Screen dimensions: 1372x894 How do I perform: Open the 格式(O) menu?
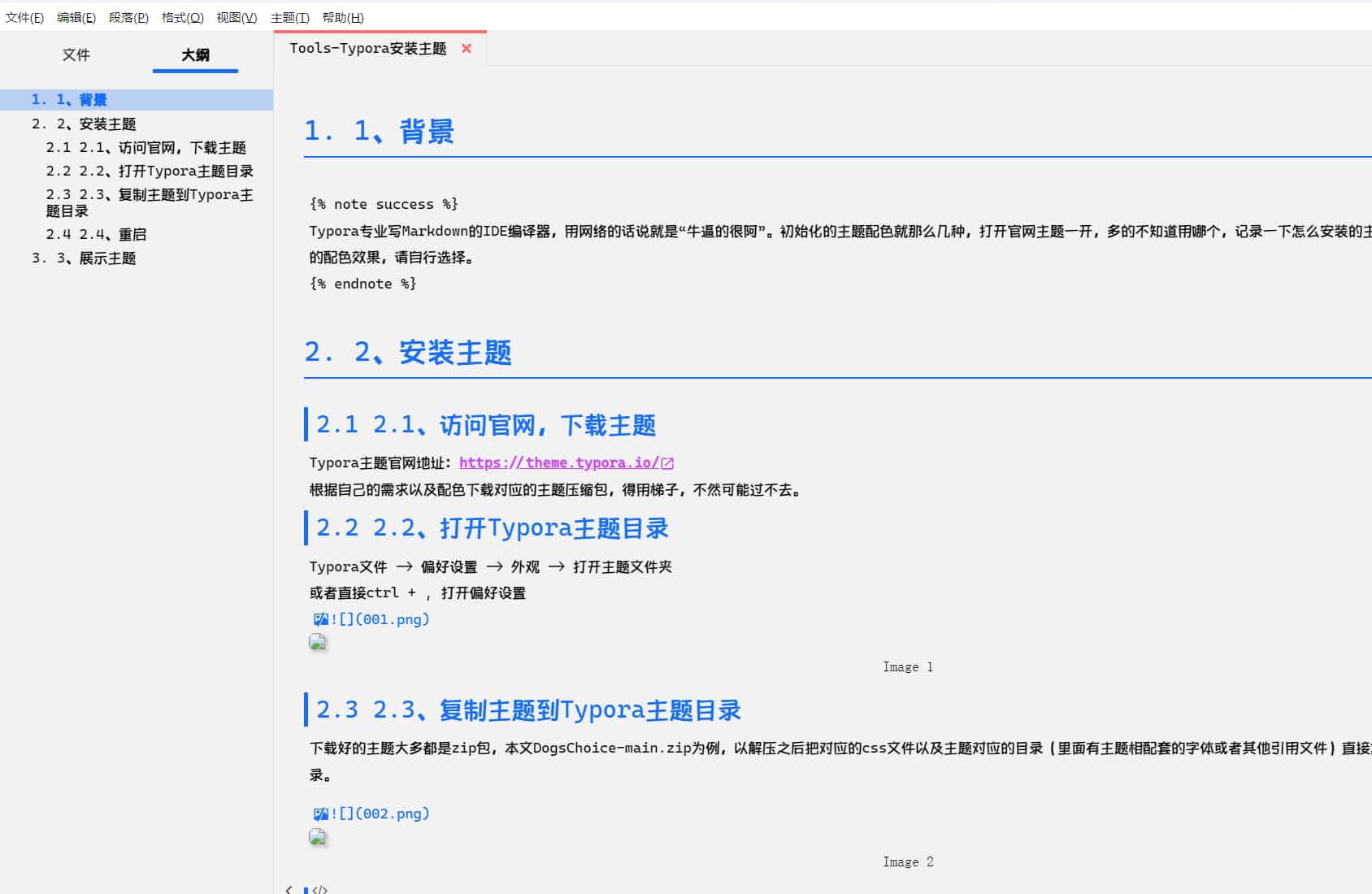click(x=182, y=17)
